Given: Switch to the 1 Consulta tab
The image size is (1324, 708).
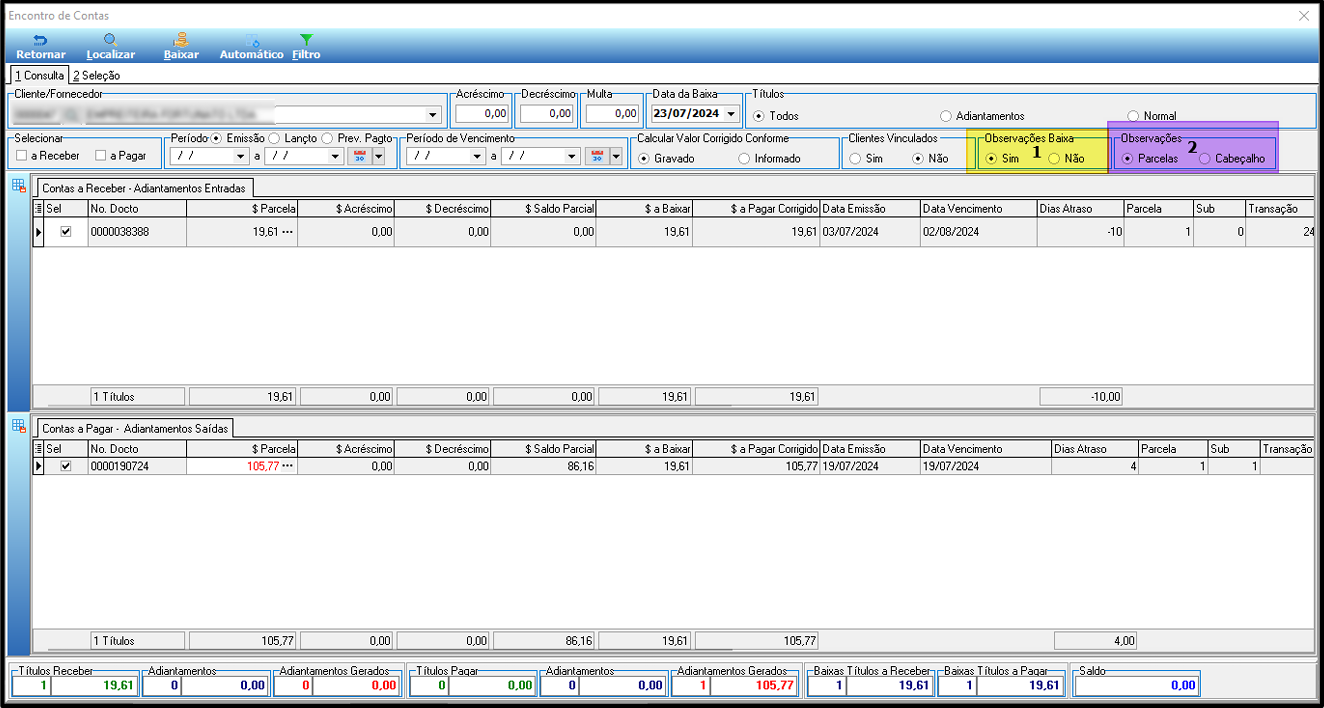Looking at the screenshot, I should [39, 75].
